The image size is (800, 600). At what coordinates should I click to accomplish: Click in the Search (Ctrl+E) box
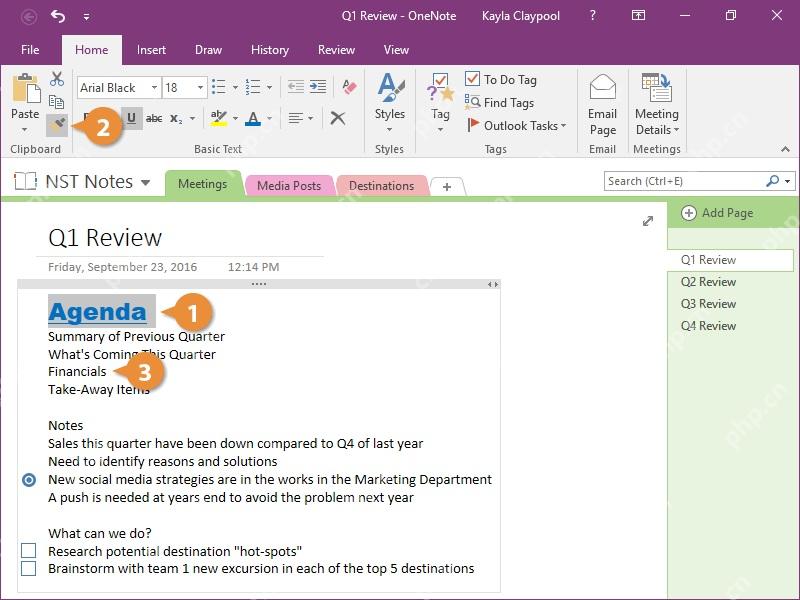pyautogui.click(x=684, y=181)
